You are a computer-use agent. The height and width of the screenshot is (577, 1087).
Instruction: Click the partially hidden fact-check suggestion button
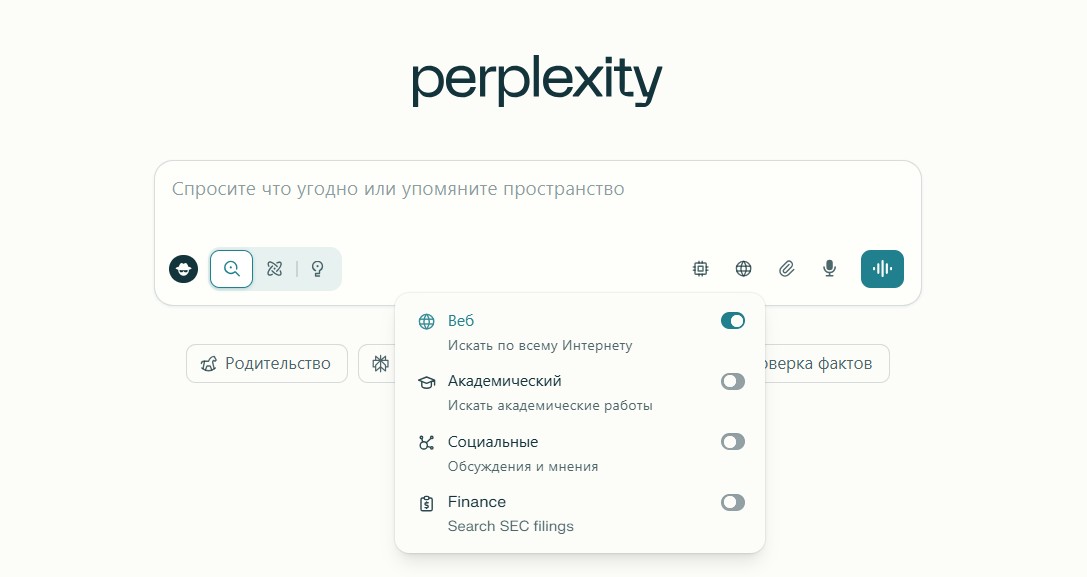tap(825, 364)
